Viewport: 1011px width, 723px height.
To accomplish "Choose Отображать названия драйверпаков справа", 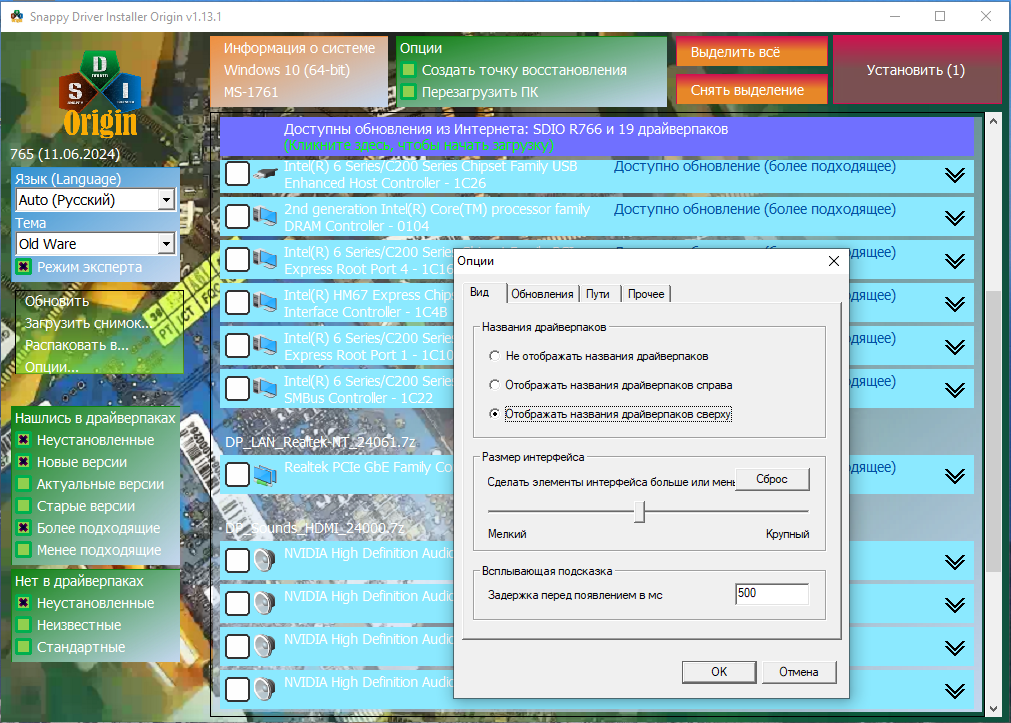I will click(495, 385).
